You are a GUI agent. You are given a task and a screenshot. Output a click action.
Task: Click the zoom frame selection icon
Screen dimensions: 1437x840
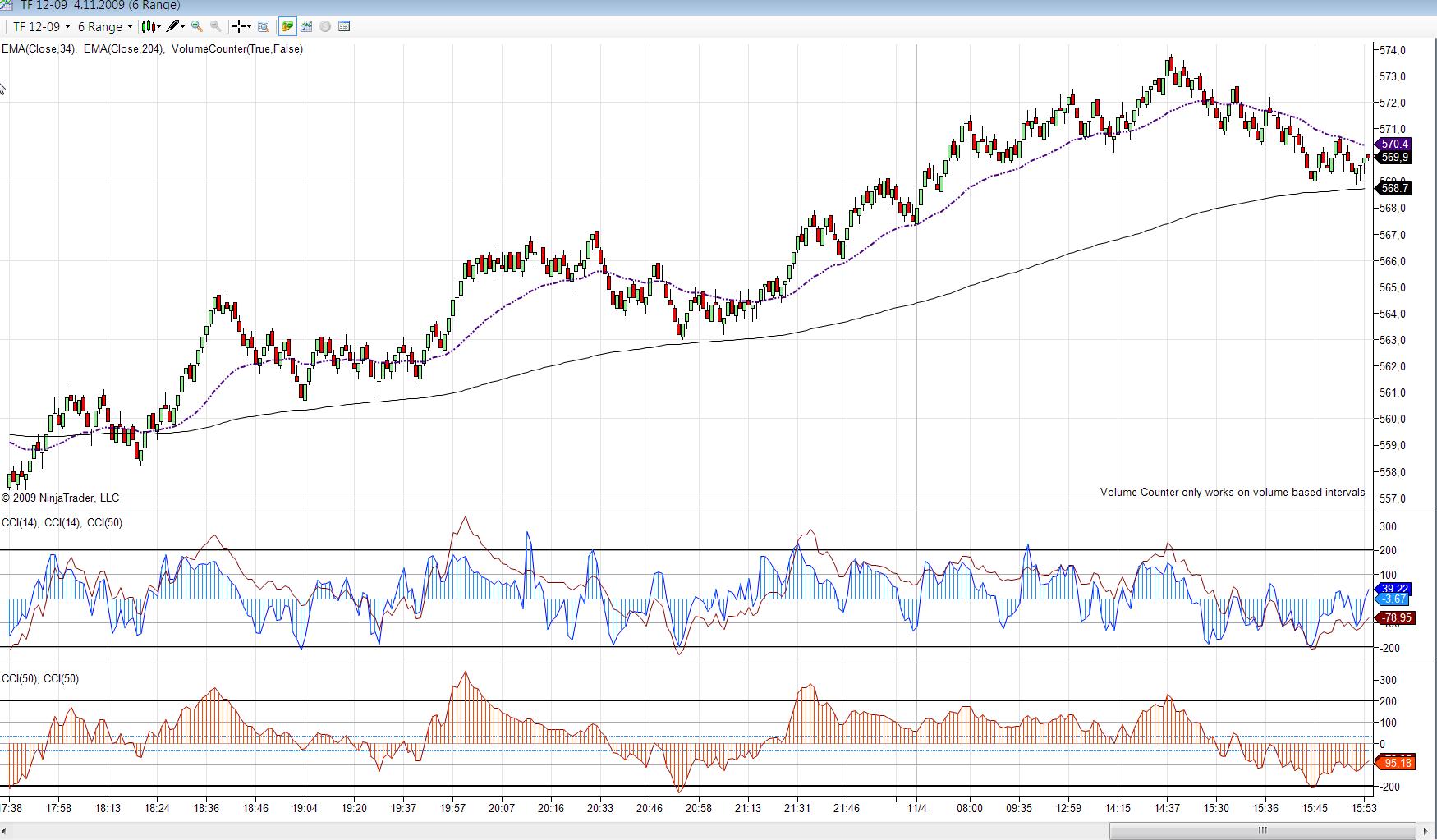click(x=264, y=26)
